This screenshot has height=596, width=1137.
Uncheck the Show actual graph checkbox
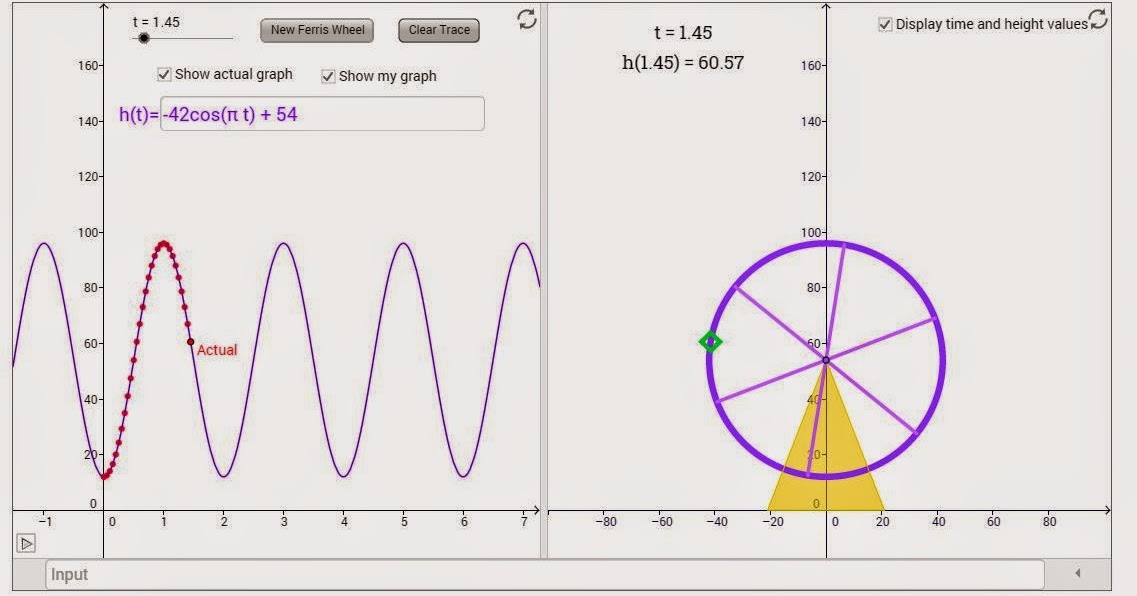[x=162, y=74]
